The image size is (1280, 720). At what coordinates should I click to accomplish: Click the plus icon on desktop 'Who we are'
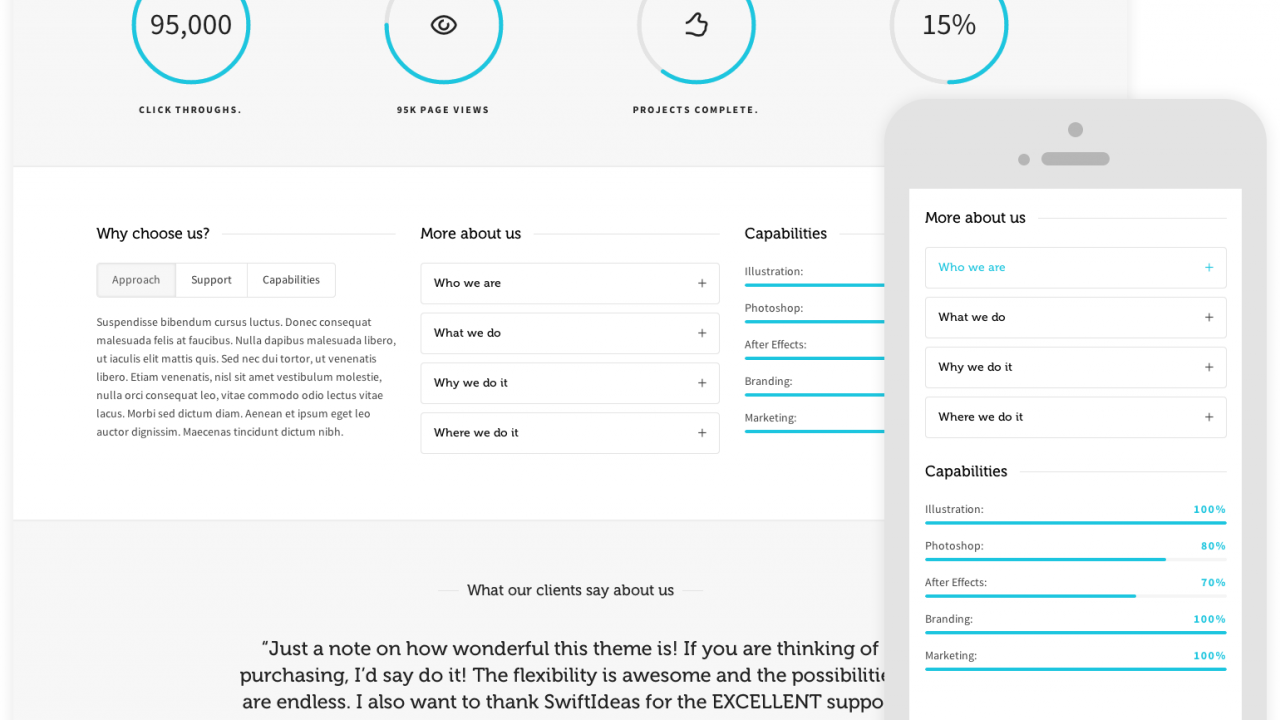(x=702, y=283)
